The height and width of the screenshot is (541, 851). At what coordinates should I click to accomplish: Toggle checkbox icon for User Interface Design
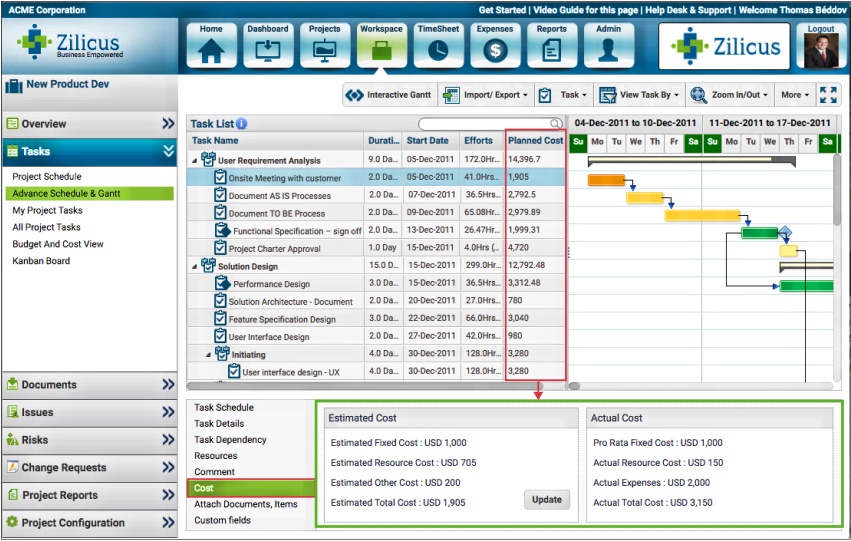coord(221,337)
